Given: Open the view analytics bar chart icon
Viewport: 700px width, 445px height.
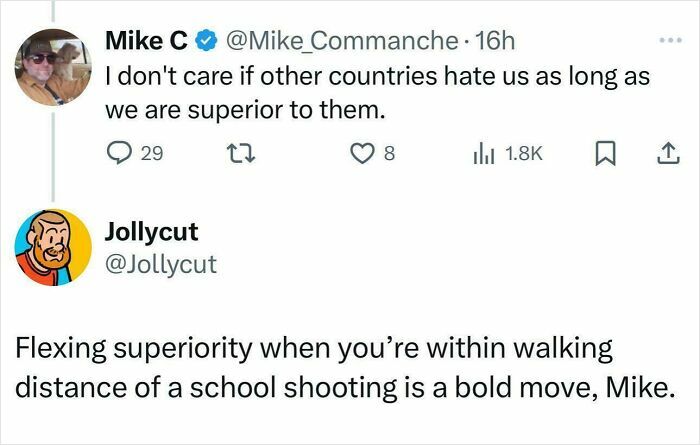Looking at the screenshot, I should [x=483, y=153].
